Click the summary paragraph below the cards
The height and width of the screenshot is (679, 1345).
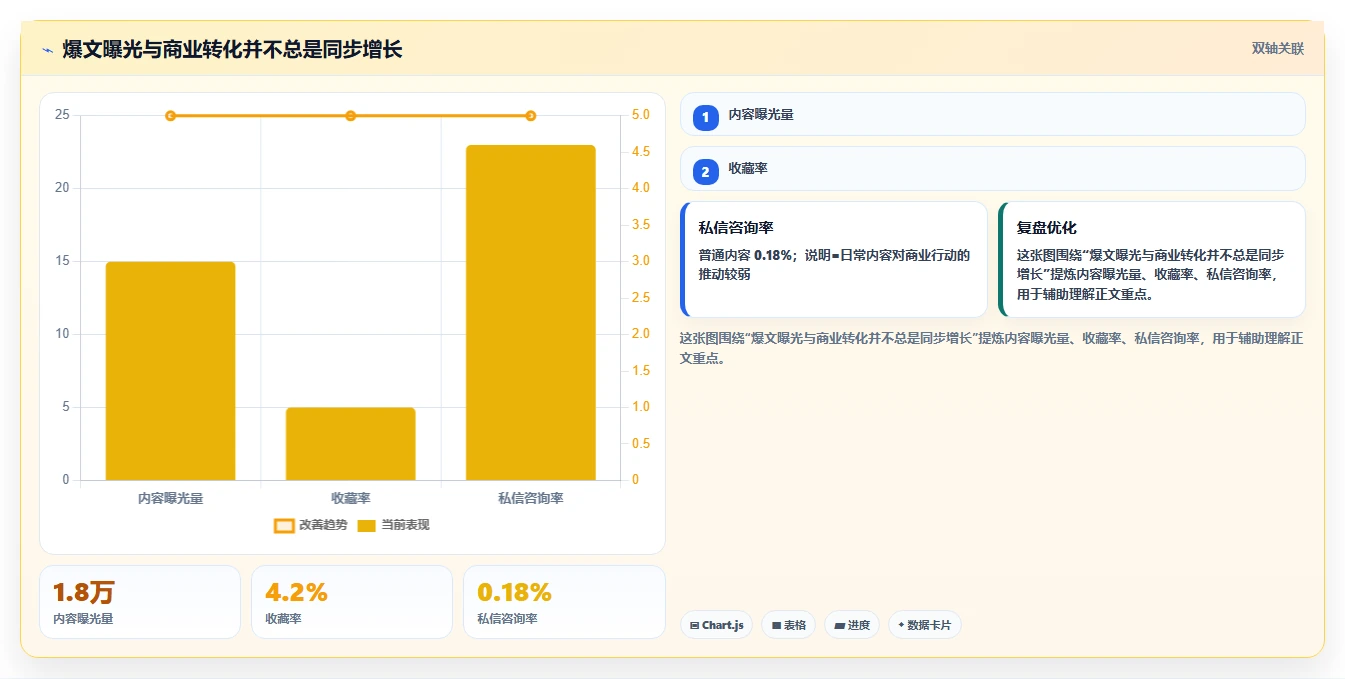point(992,348)
